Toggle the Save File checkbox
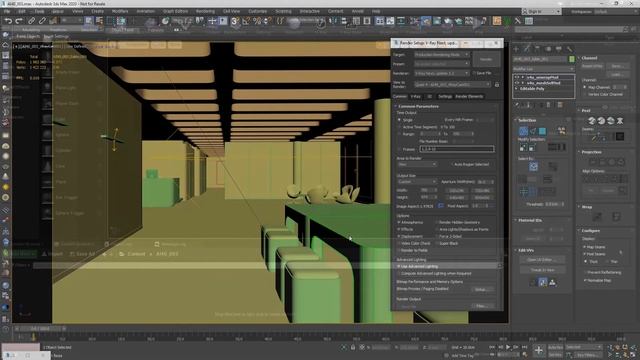This screenshot has width=640, height=360. point(474,73)
